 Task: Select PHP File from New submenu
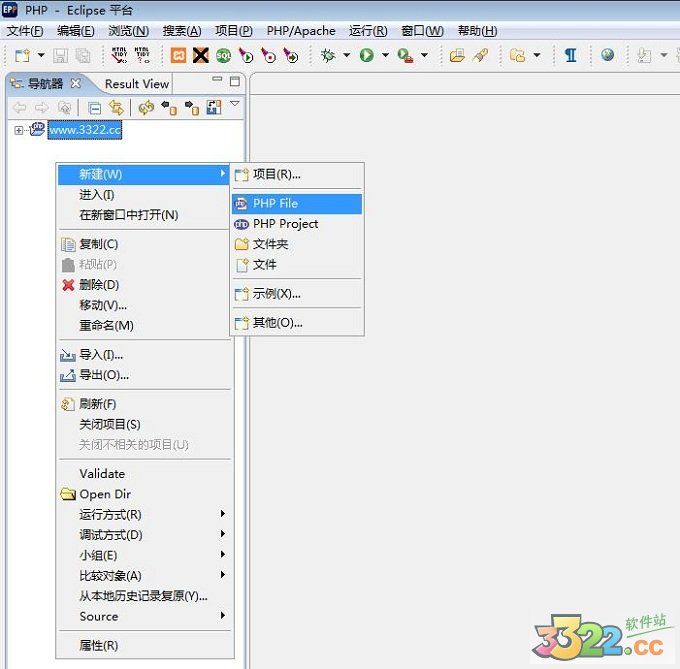(x=275, y=204)
